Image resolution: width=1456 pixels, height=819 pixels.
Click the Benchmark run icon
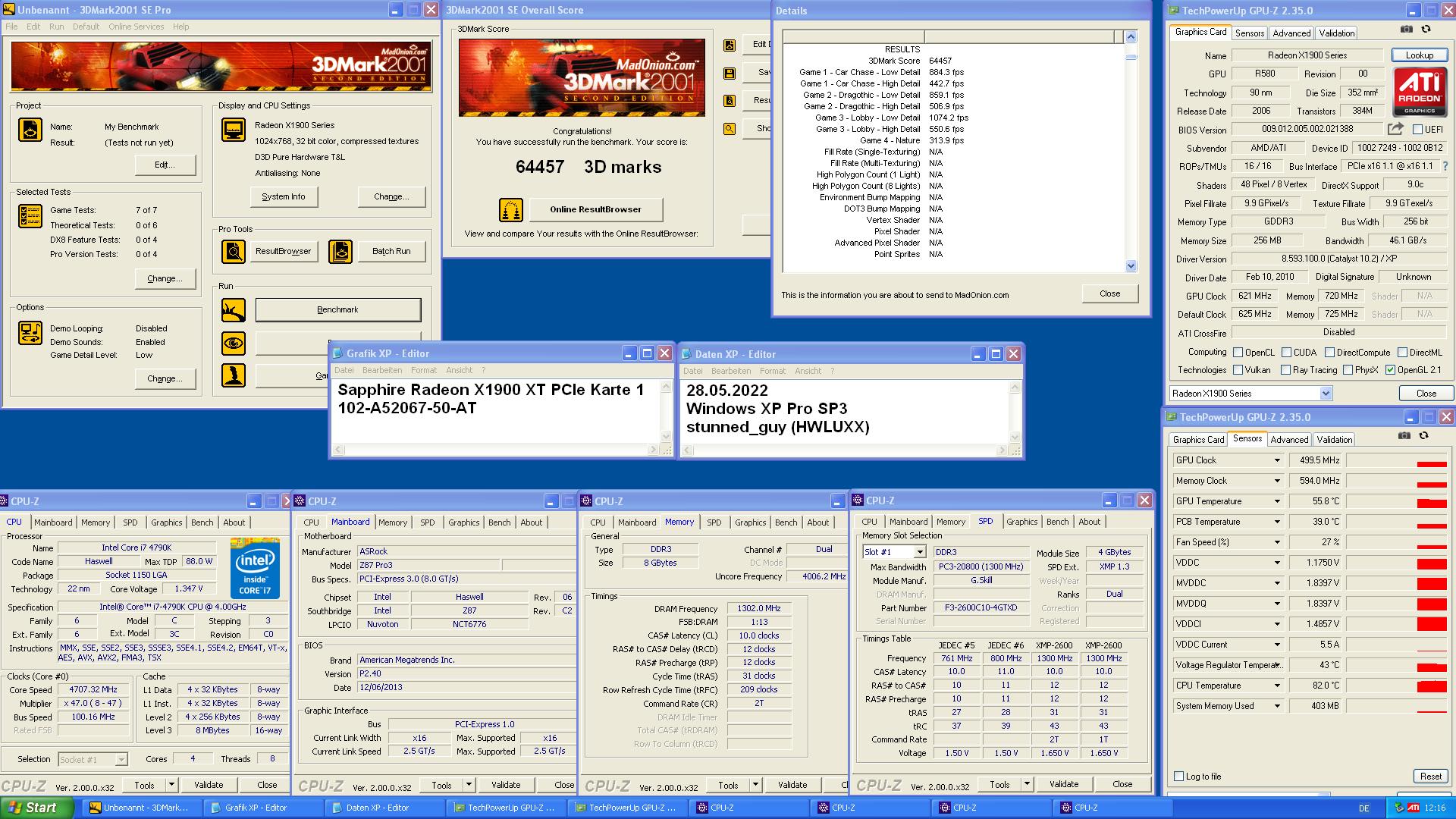234,310
